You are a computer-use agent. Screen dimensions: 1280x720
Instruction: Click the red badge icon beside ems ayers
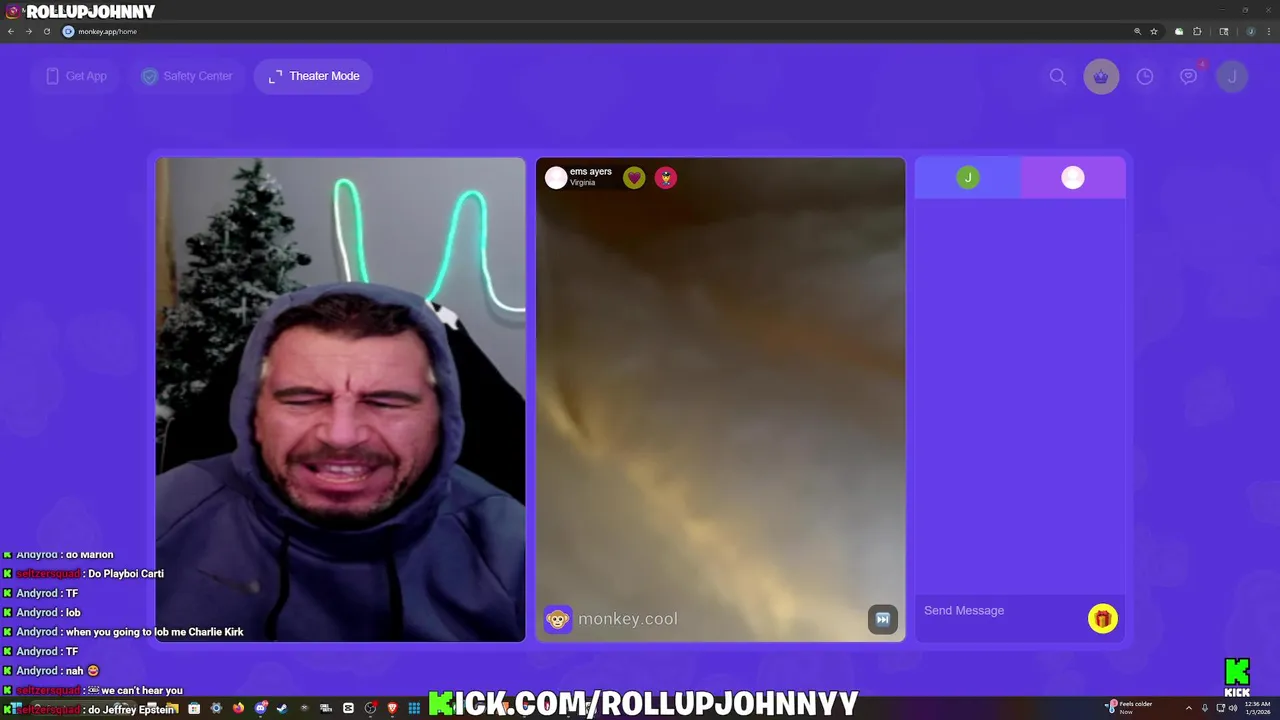666,178
